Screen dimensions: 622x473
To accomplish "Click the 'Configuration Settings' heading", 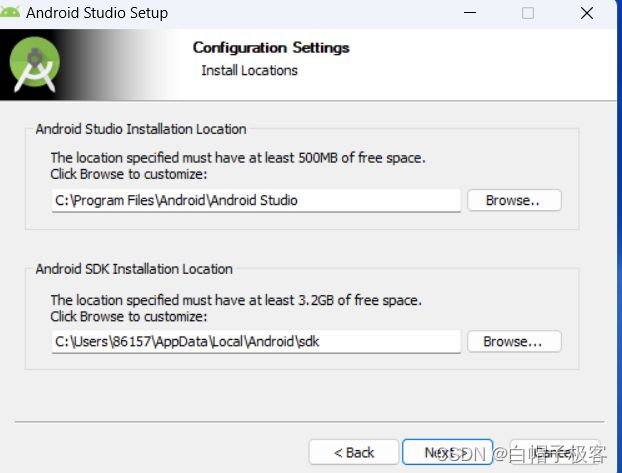I will (x=271, y=48).
